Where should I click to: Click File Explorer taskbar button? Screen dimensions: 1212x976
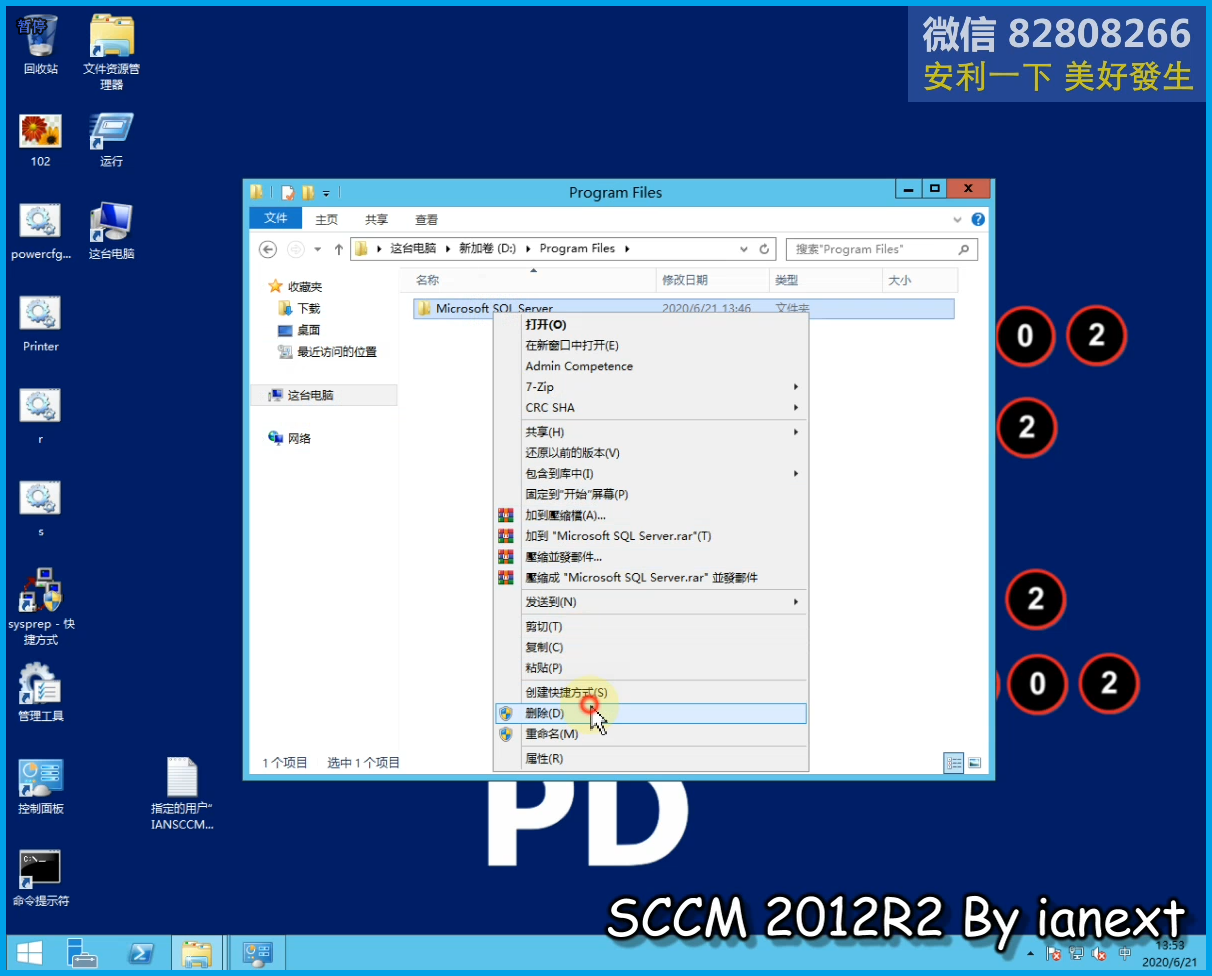[x=197, y=952]
